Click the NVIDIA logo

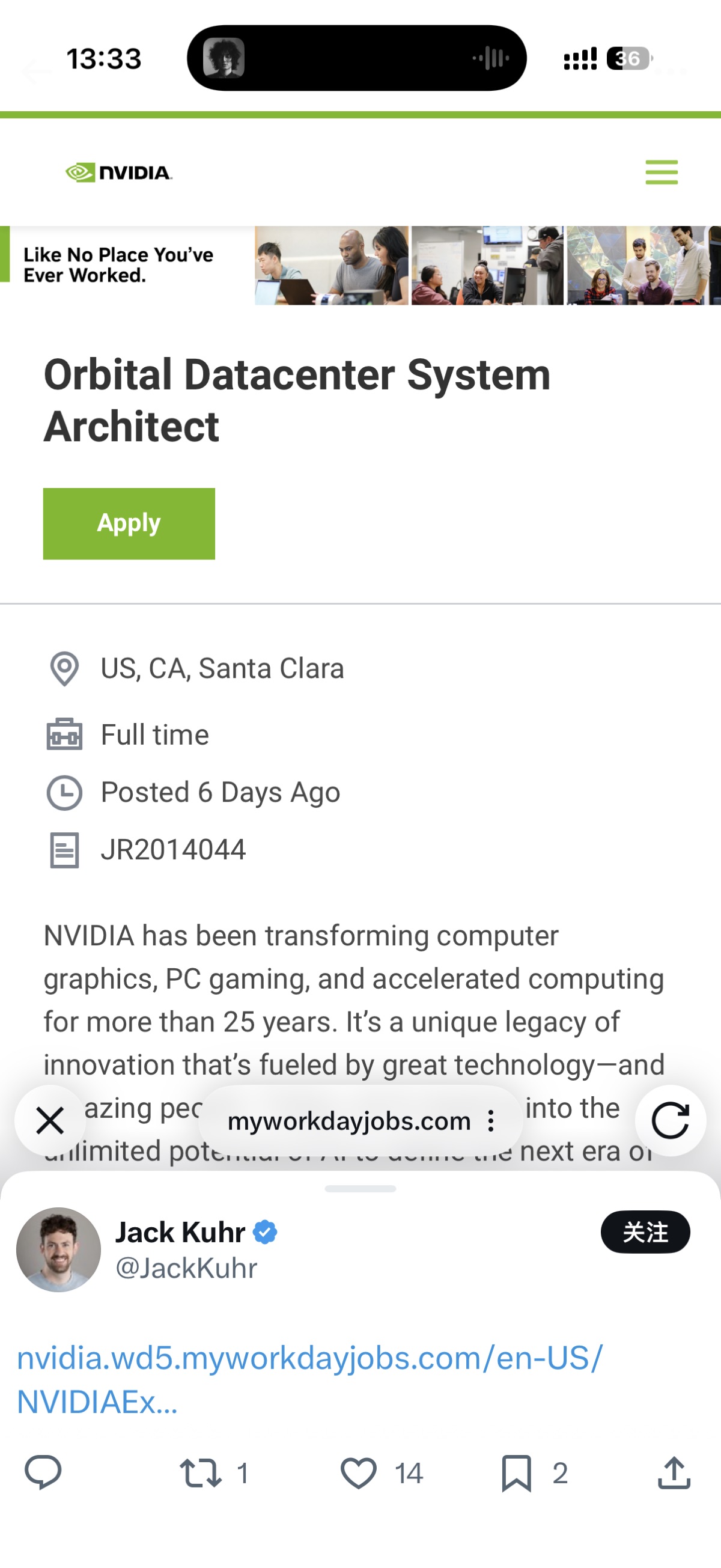(x=118, y=173)
